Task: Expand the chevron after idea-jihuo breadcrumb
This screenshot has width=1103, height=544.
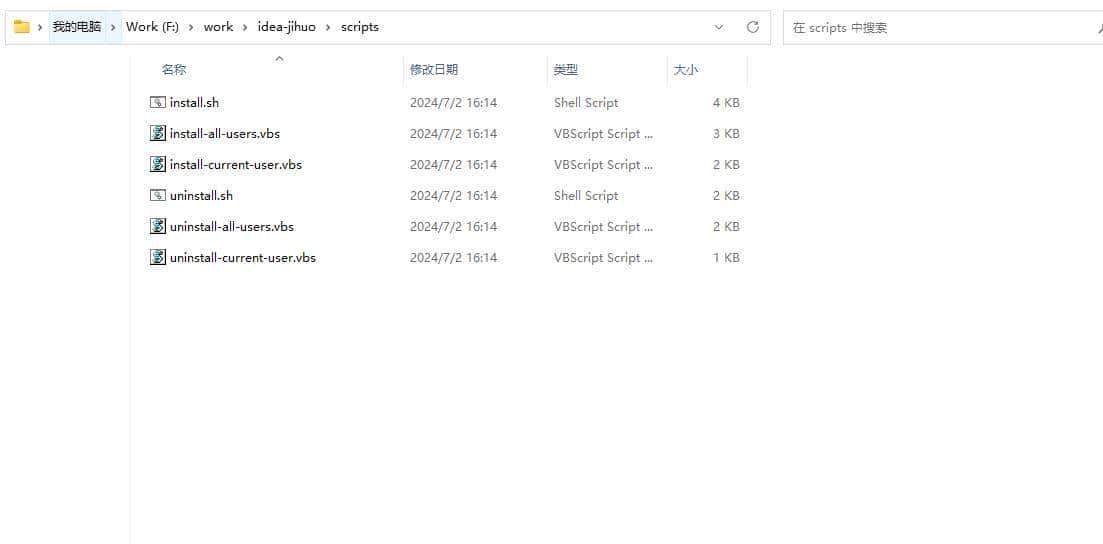Action: point(328,27)
